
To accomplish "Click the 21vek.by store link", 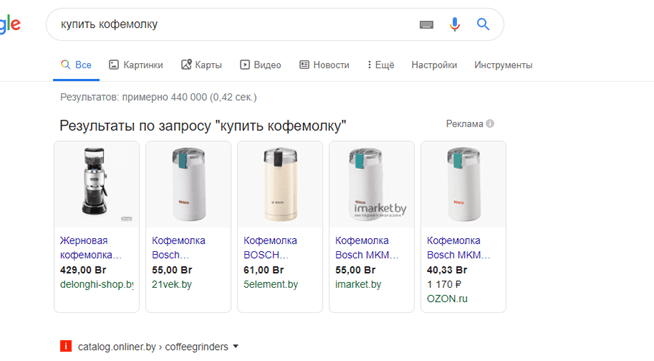I will point(171,285).
